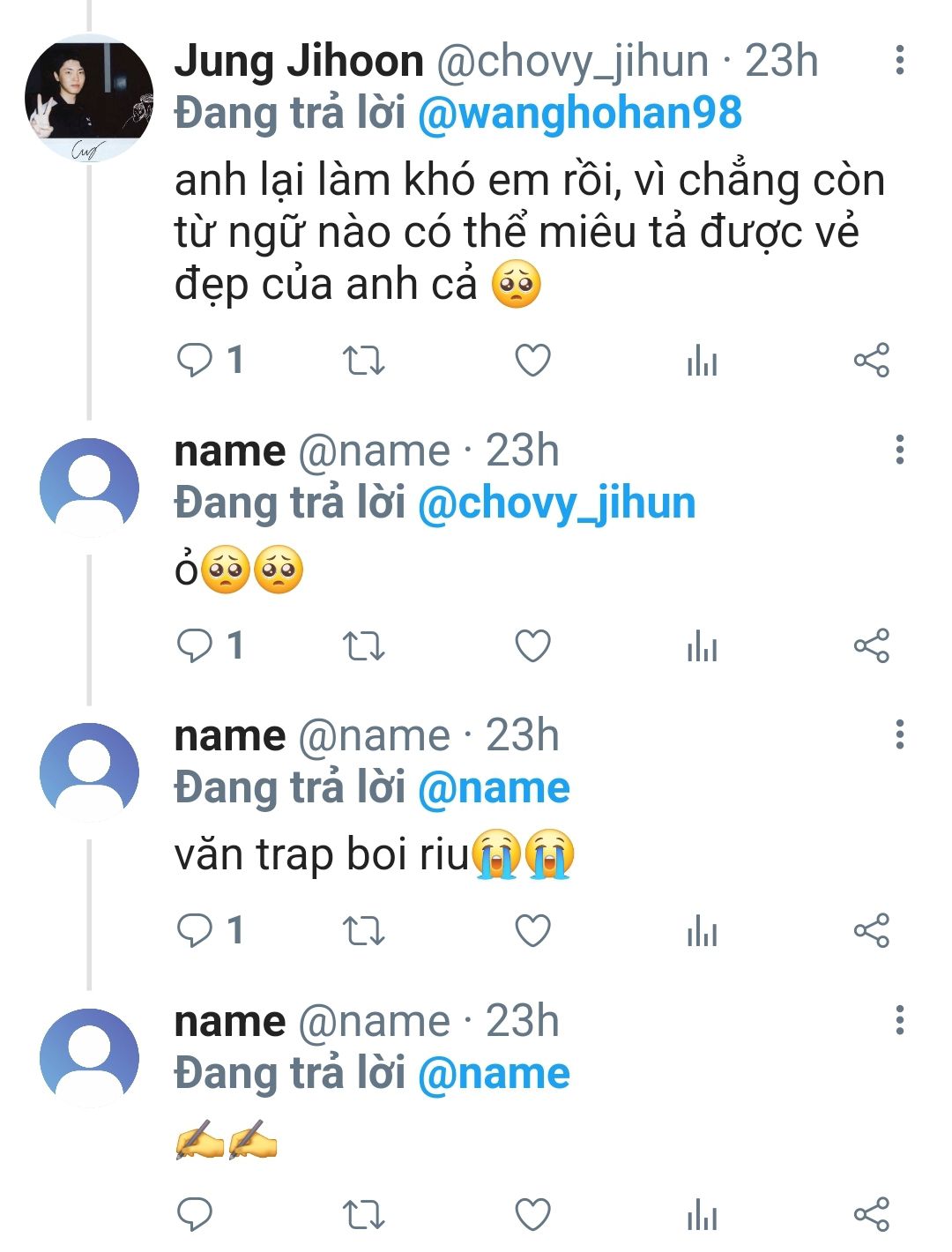Image resolution: width=952 pixels, height=1252 pixels.
Task: Share the writing-hand emoji reply
Action: point(872,1215)
